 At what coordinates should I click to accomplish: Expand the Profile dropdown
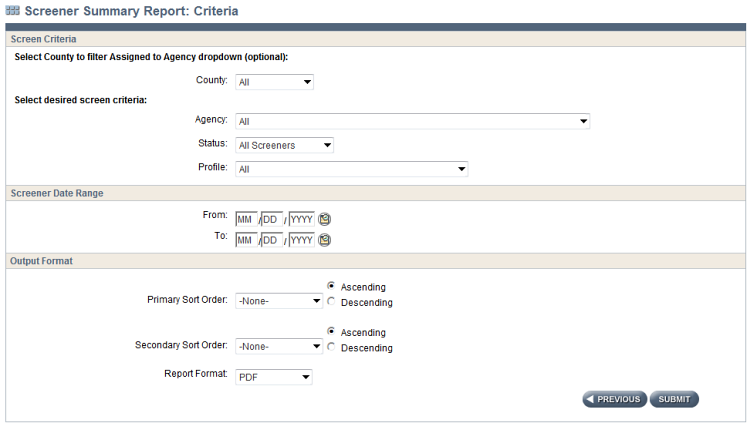point(352,169)
